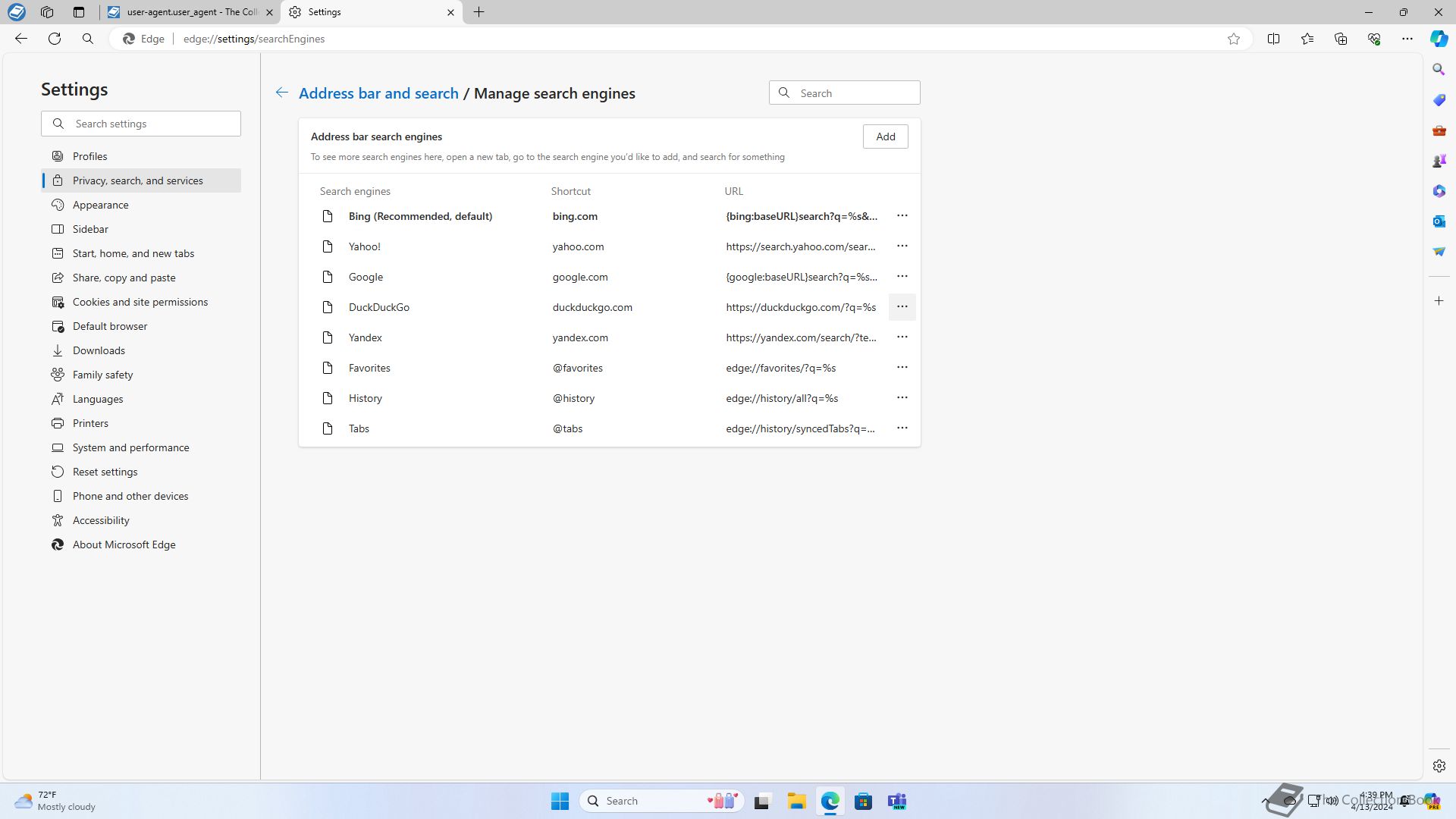The image size is (1456, 819).
Task: Select Privacy, search, and services
Action: tap(141, 180)
